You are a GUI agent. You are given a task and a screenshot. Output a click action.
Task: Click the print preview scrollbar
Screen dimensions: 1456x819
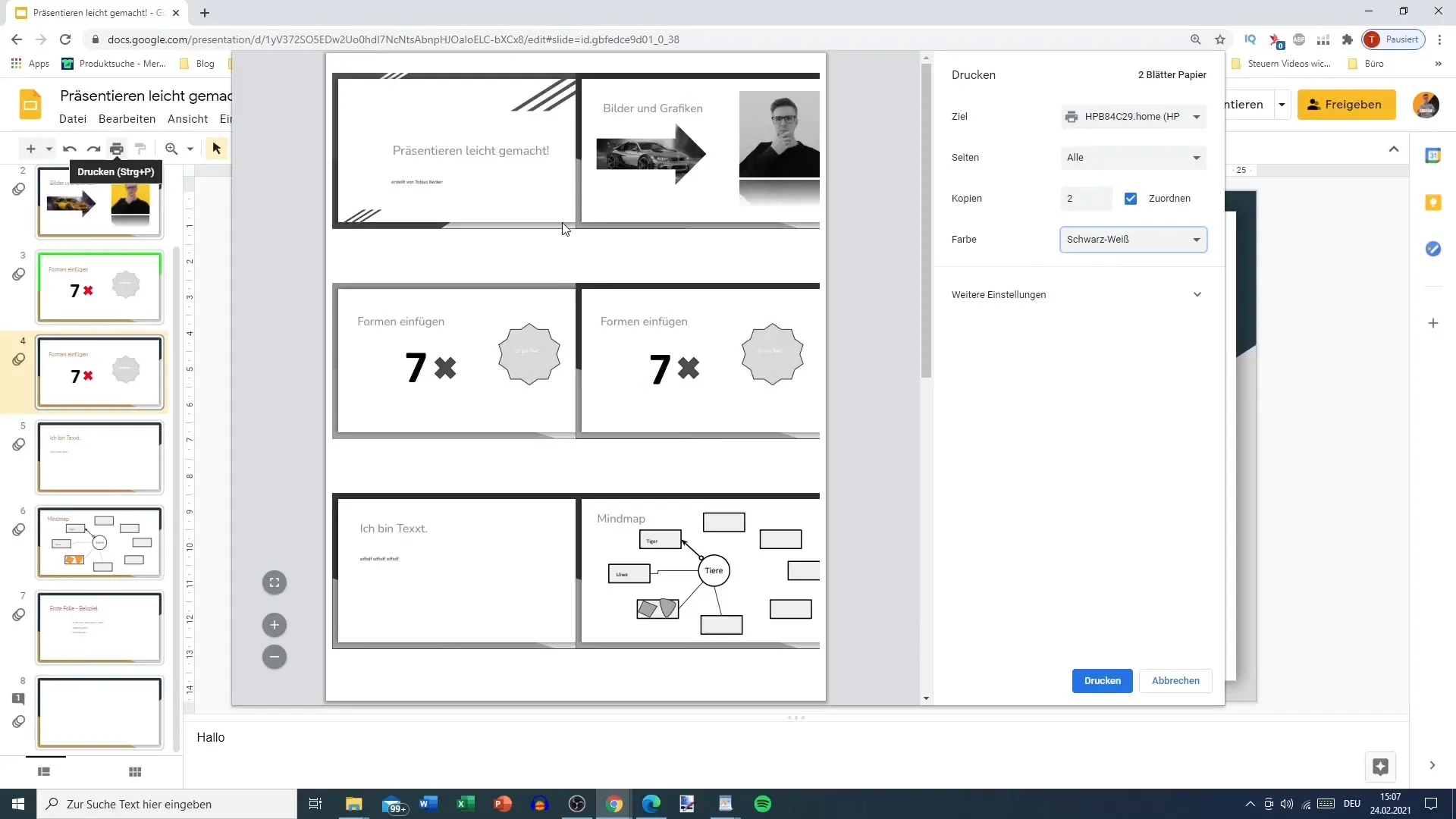pyautogui.click(x=926, y=220)
